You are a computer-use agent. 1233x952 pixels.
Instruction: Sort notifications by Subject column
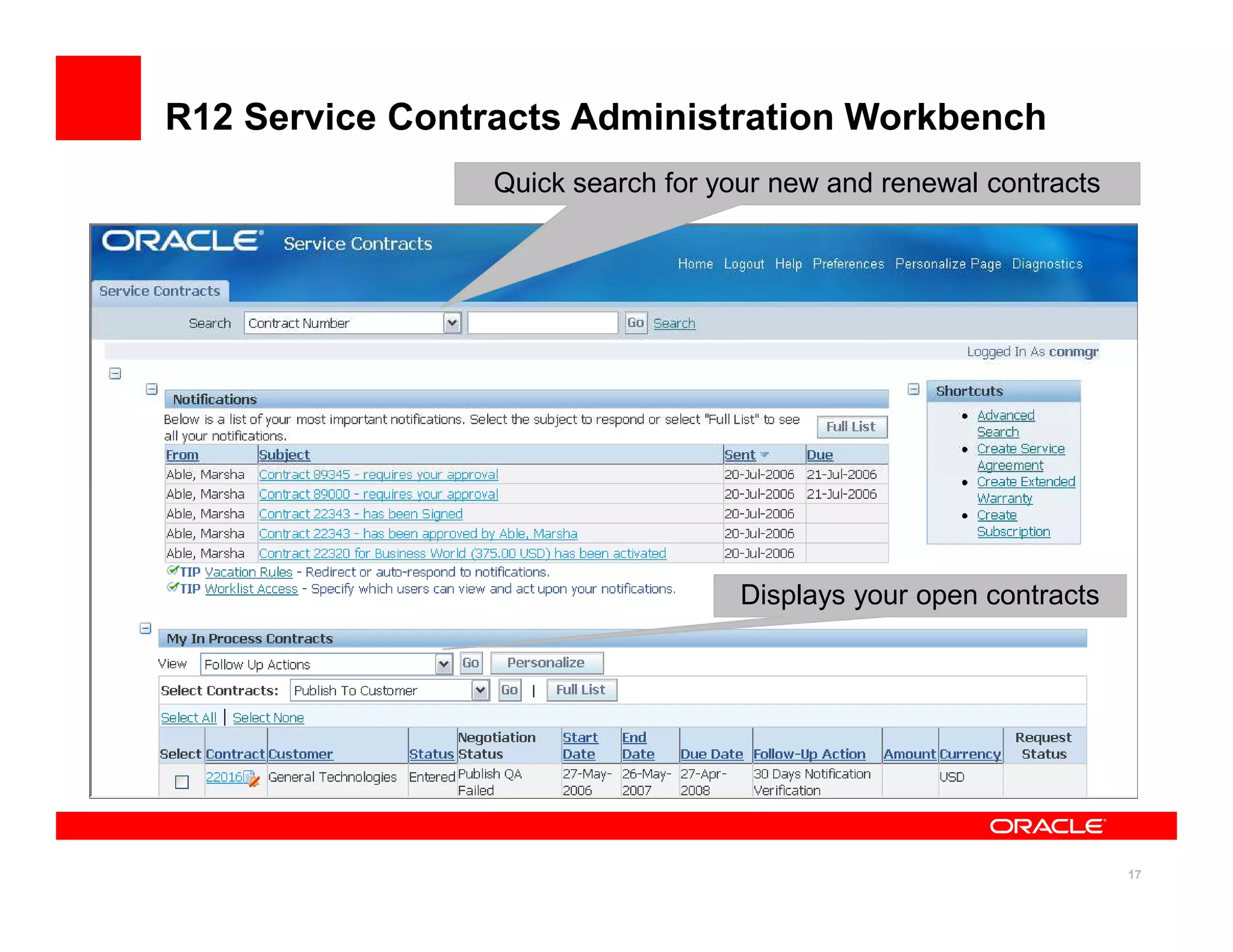click(285, 456)
